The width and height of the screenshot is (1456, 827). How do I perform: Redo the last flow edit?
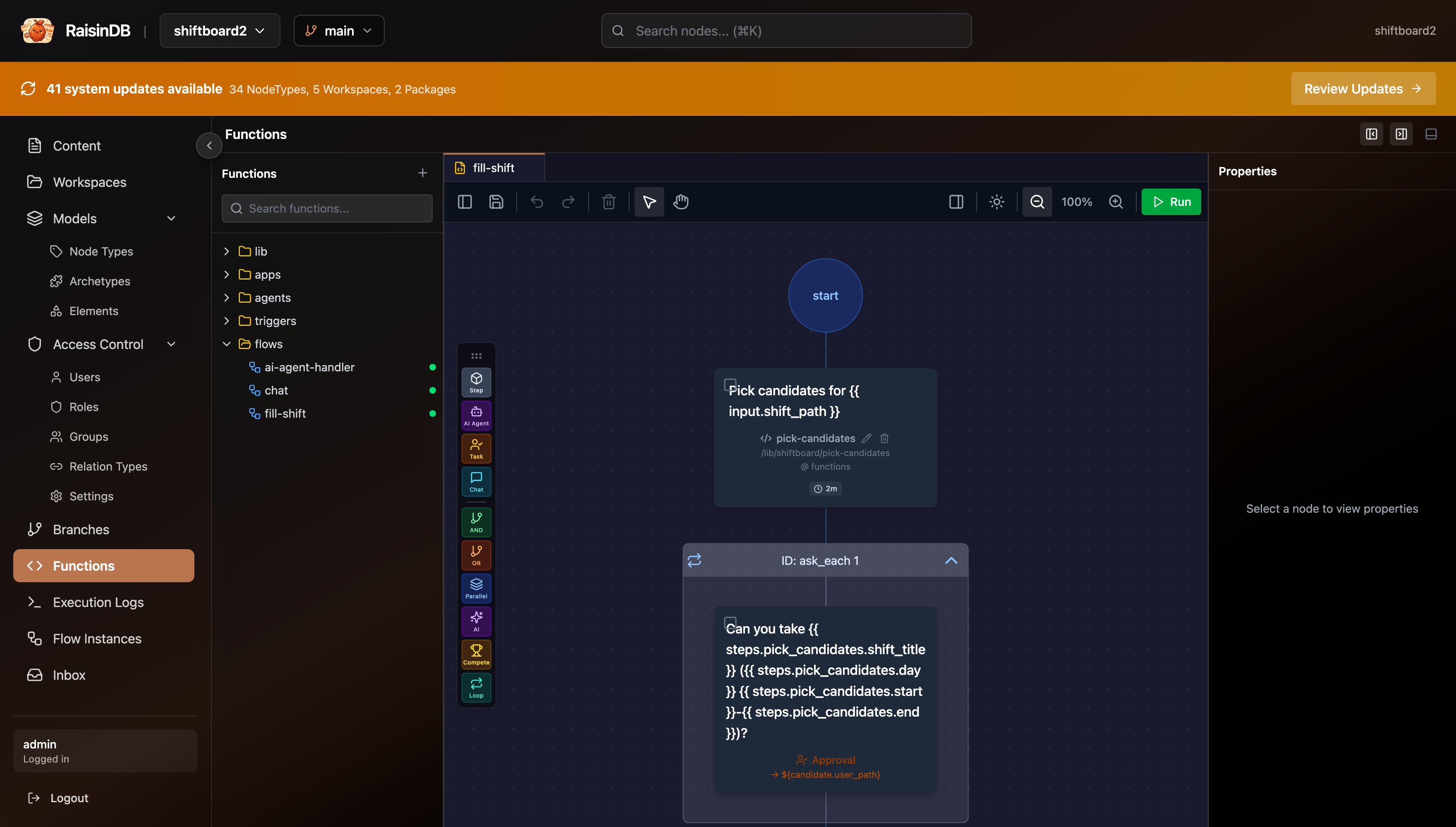tap(568, 202)
